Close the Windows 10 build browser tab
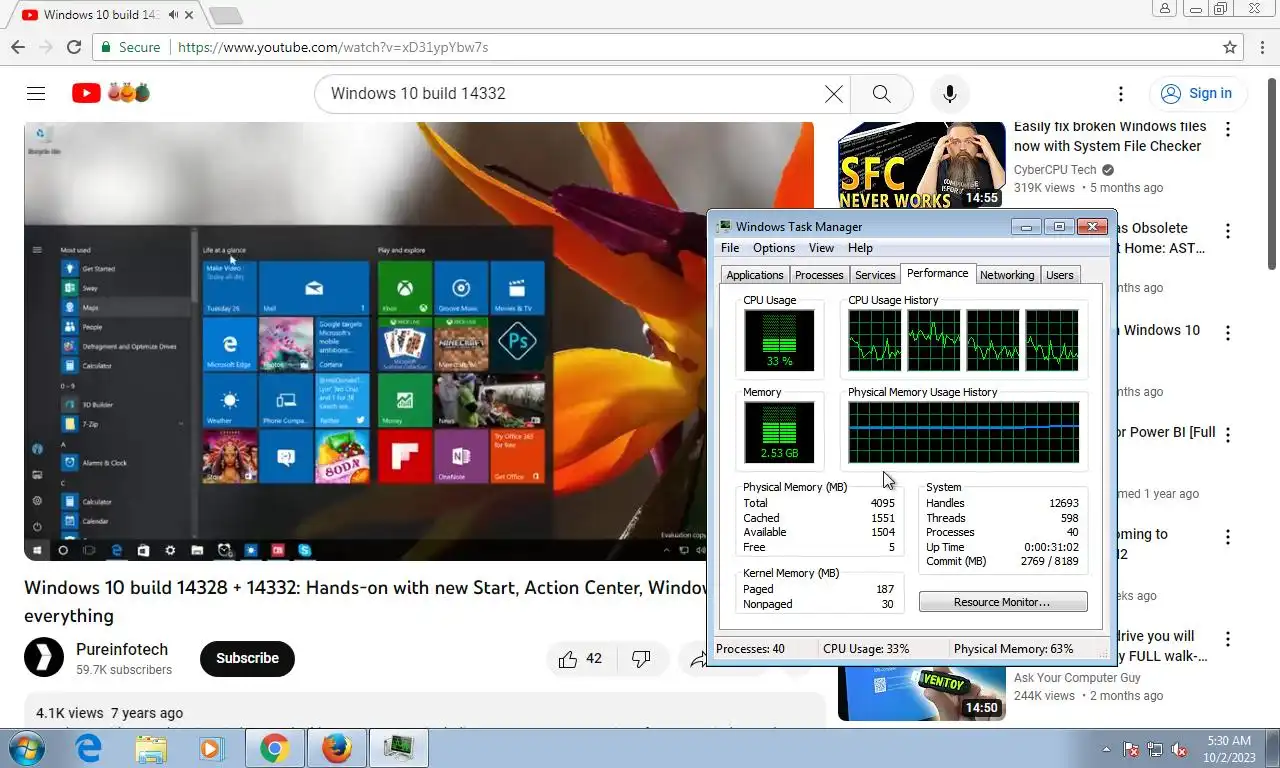 (190, 15)
